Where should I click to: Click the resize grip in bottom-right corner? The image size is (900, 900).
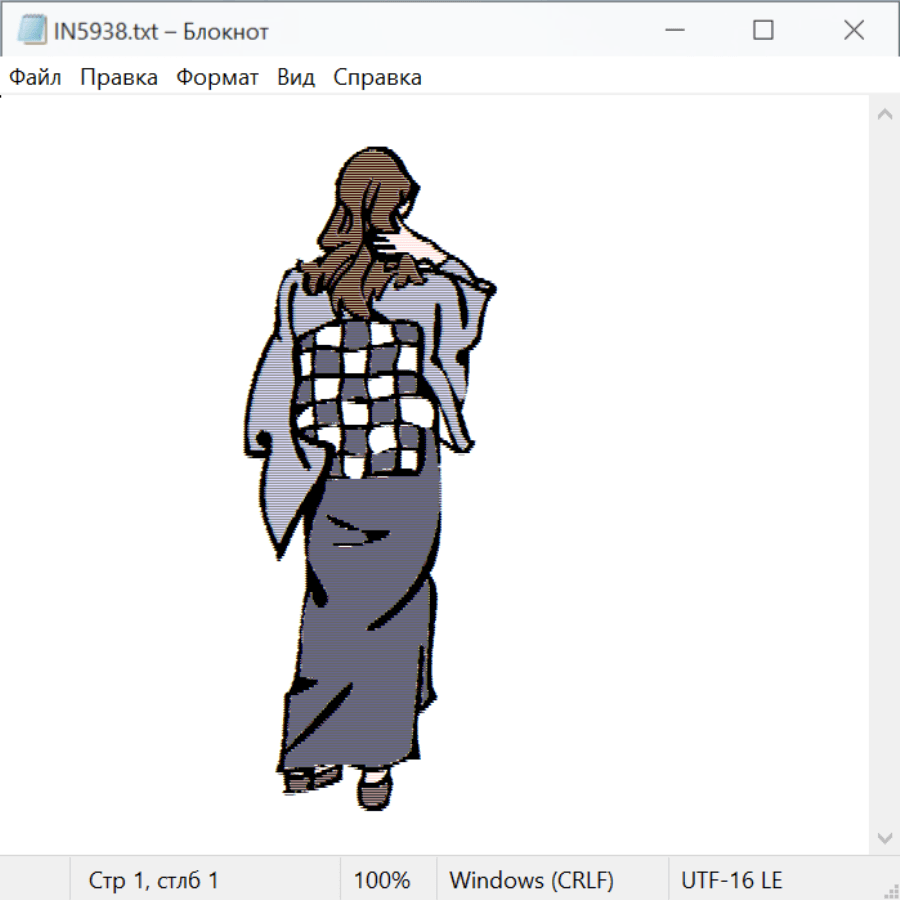coord(890,890)
